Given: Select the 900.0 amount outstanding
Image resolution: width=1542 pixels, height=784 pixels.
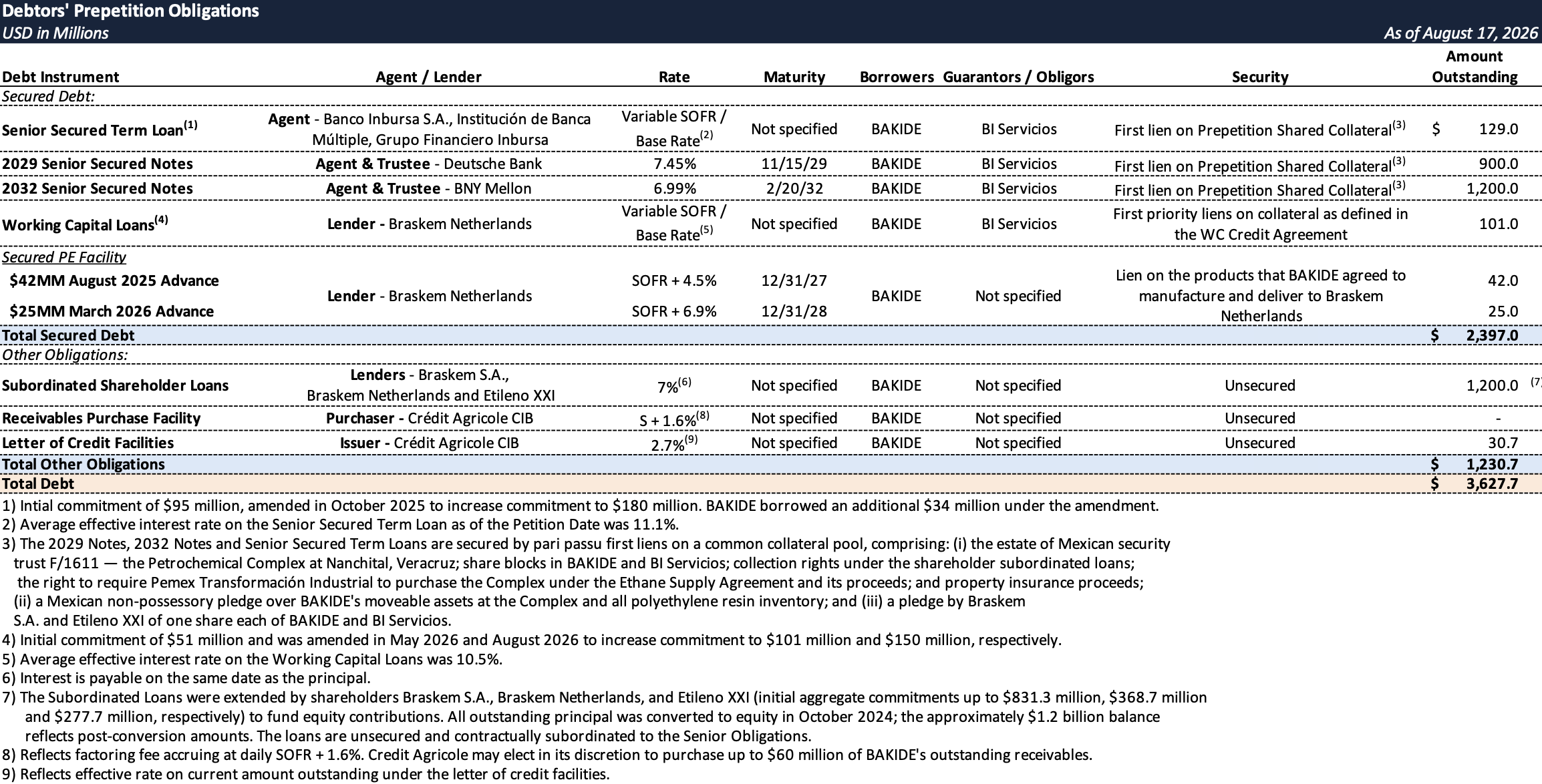Looking at the screenshot, I should click(1498, 164).
